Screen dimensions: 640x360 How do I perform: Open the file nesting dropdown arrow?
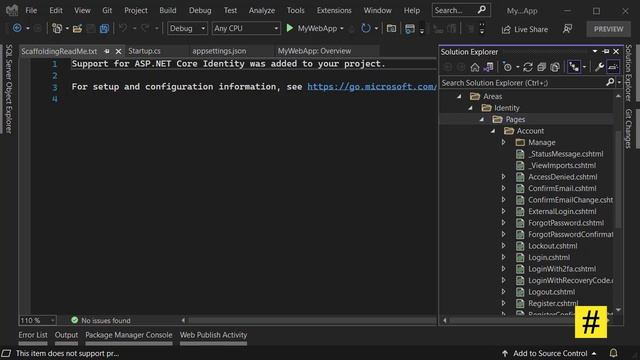tap(584, 67)
